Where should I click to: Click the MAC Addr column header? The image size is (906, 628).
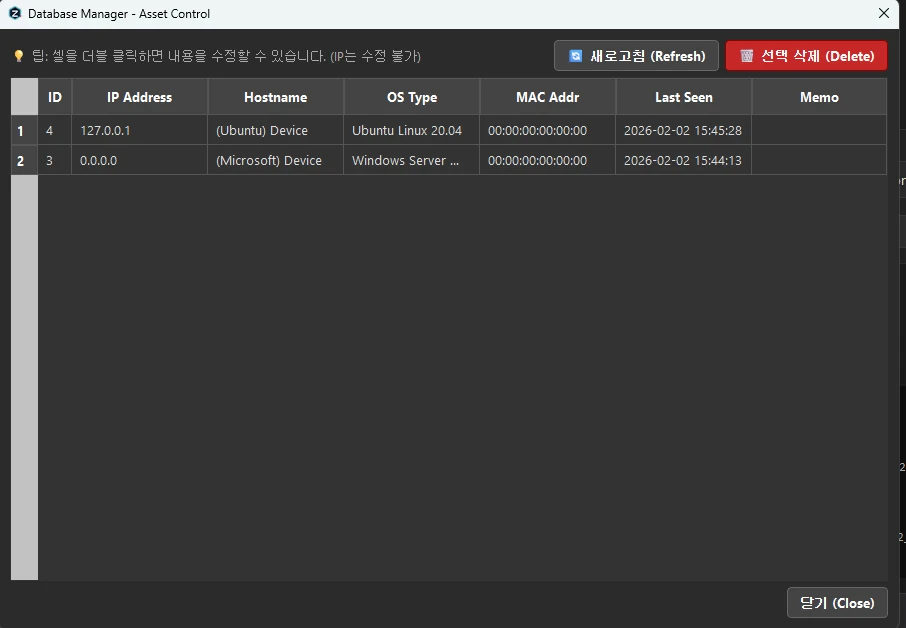click(547, 97)
